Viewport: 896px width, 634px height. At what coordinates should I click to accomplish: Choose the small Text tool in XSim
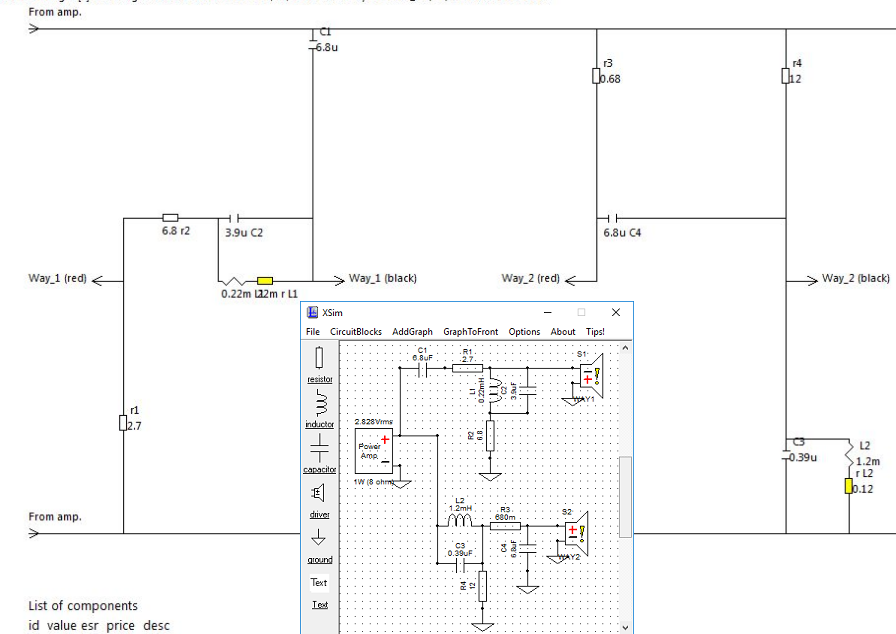coord(319,605)
